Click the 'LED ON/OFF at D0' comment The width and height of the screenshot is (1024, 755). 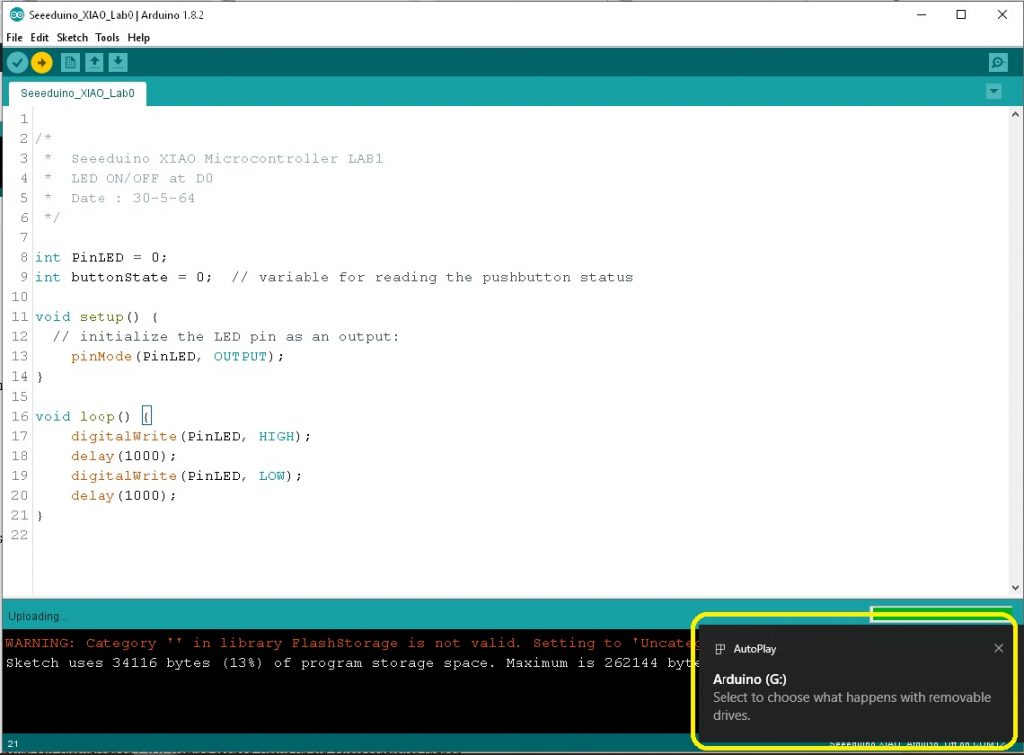point(142,178)
